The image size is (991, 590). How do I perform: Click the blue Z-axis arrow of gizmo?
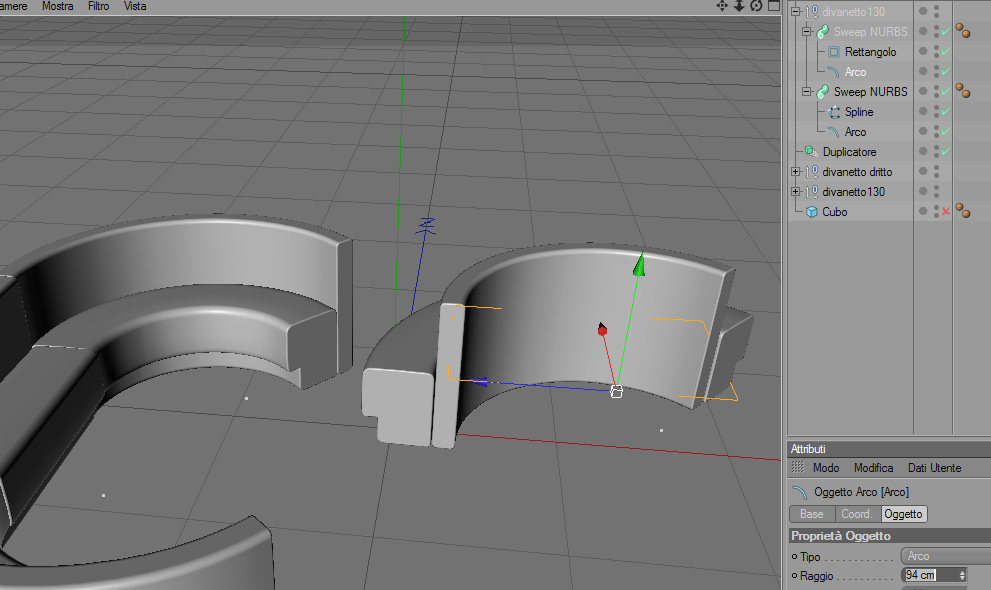pos(479,382)
